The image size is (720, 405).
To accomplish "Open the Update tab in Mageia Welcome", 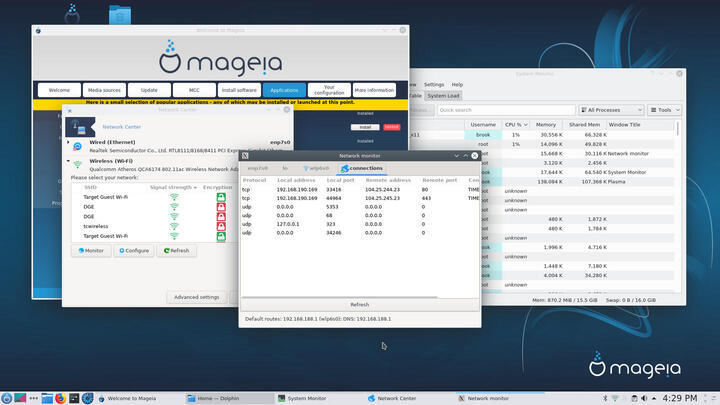I will point(149,90).
